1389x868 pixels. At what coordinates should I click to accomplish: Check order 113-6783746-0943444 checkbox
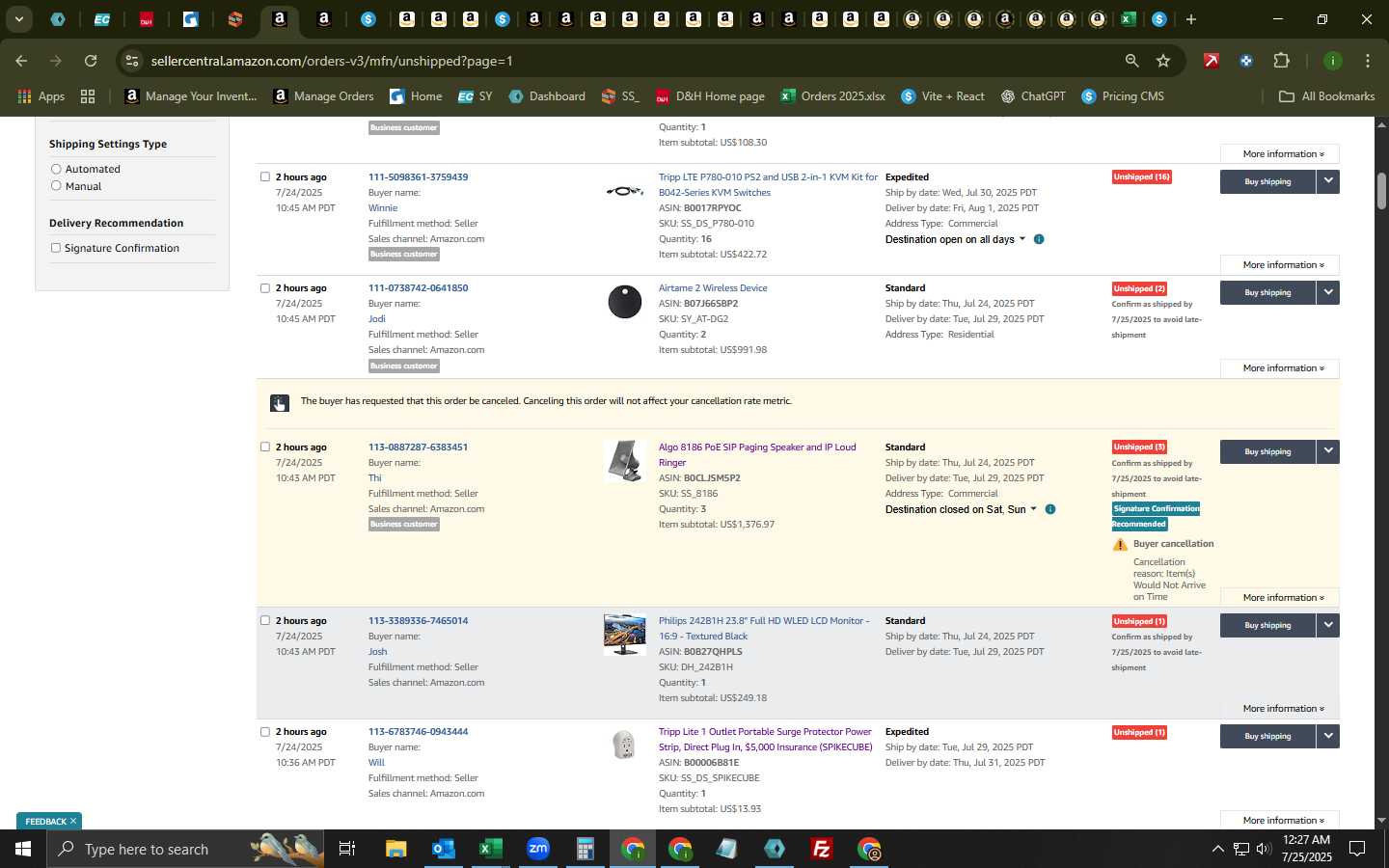pyautogui.click(x=265, y=731)
